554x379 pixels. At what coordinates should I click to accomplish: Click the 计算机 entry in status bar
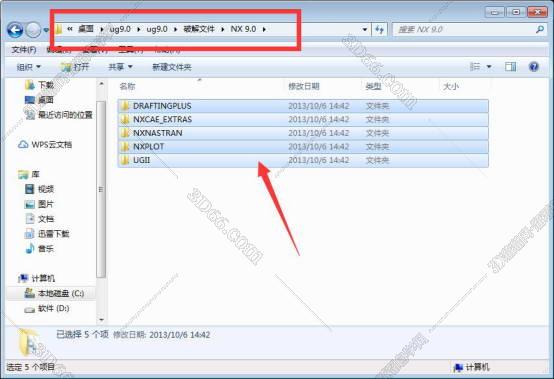(472, 367)
